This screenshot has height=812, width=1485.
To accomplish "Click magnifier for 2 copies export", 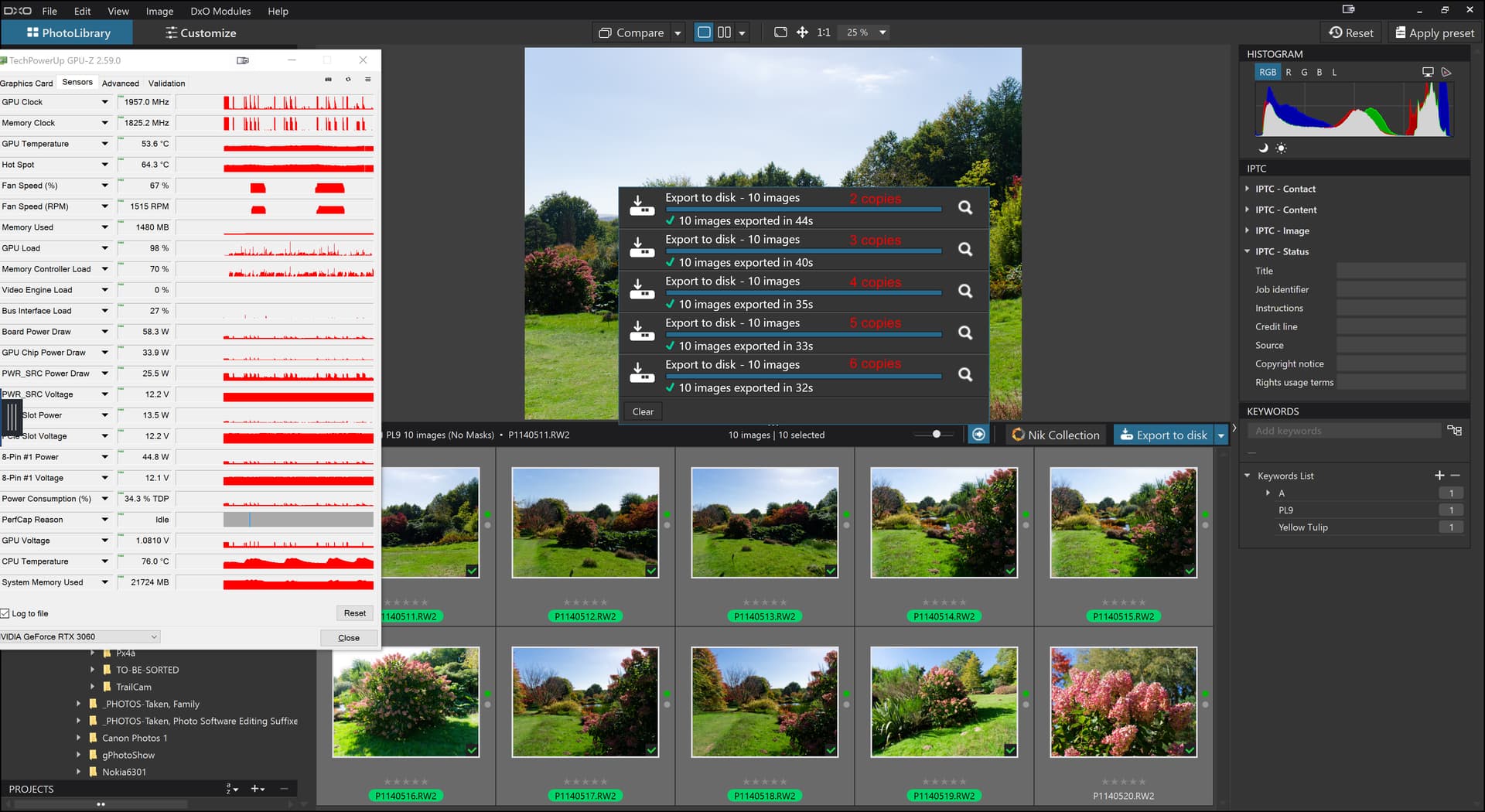I will point(965,207).
